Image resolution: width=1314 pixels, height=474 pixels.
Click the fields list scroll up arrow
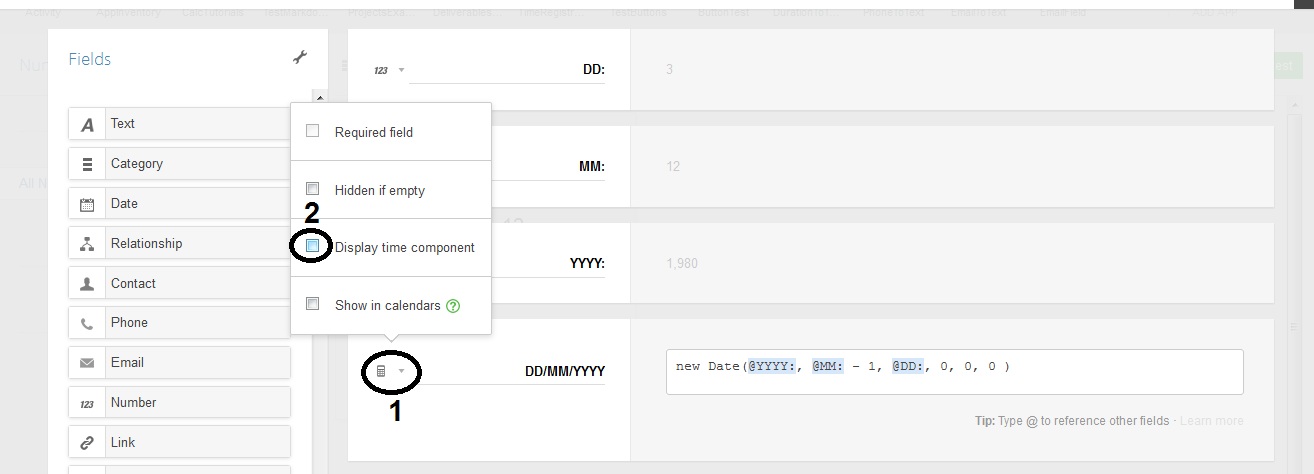[x=319, y=98]
